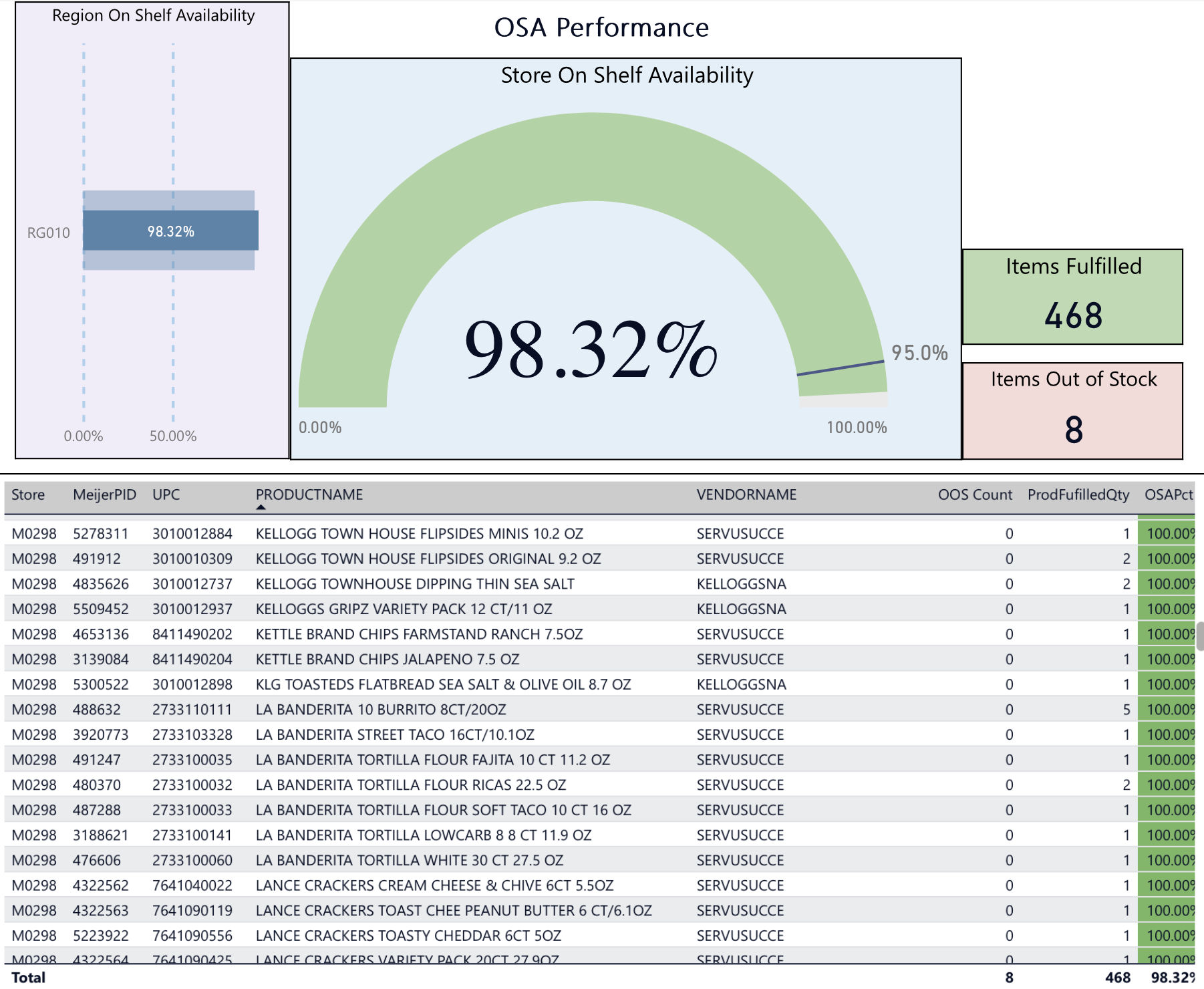This screenshot has width=1204, height=989.
Task: Select the RG010 region bar showing 98.32%
Action: tap(170, 231)
